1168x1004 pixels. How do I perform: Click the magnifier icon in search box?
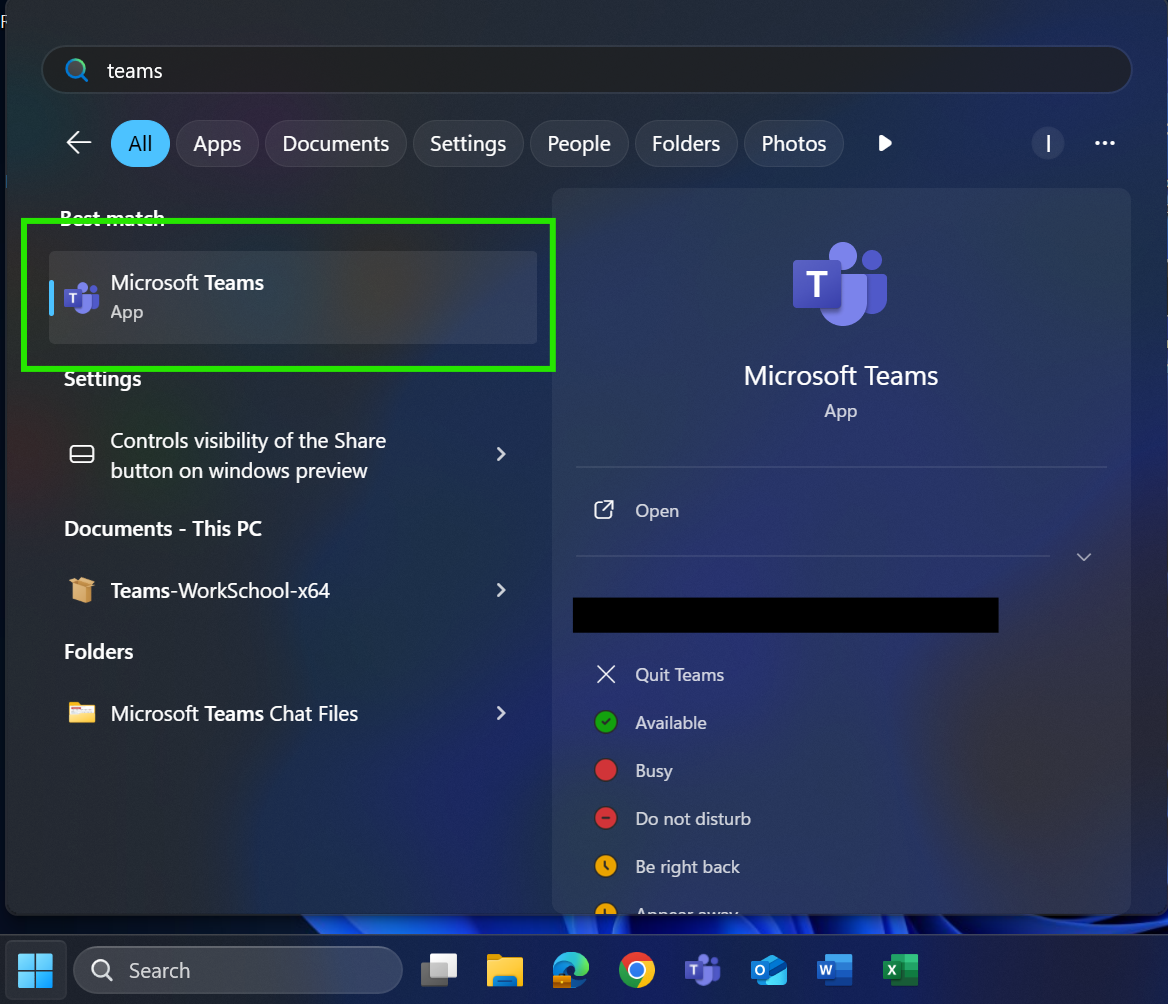76,70
